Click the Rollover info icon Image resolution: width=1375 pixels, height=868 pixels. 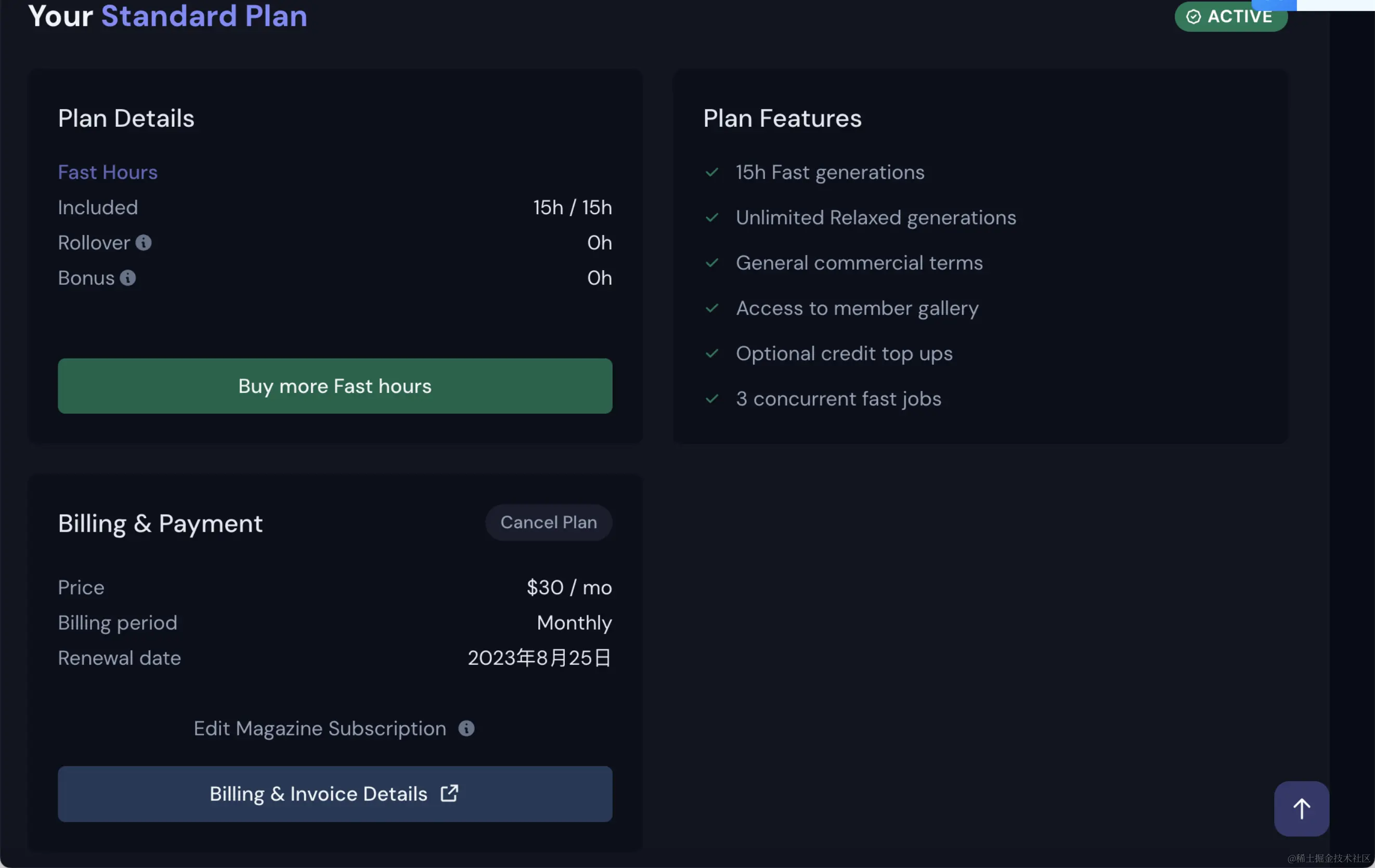pos(144,243)
